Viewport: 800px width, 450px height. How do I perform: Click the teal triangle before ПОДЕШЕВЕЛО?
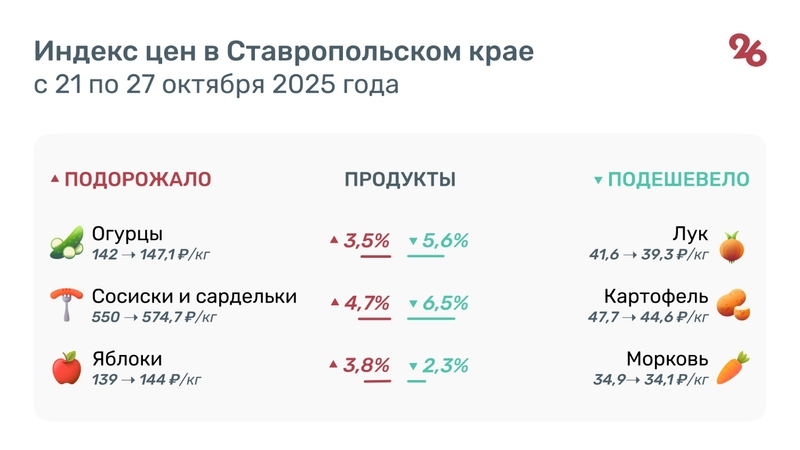[x=598, y=181]
